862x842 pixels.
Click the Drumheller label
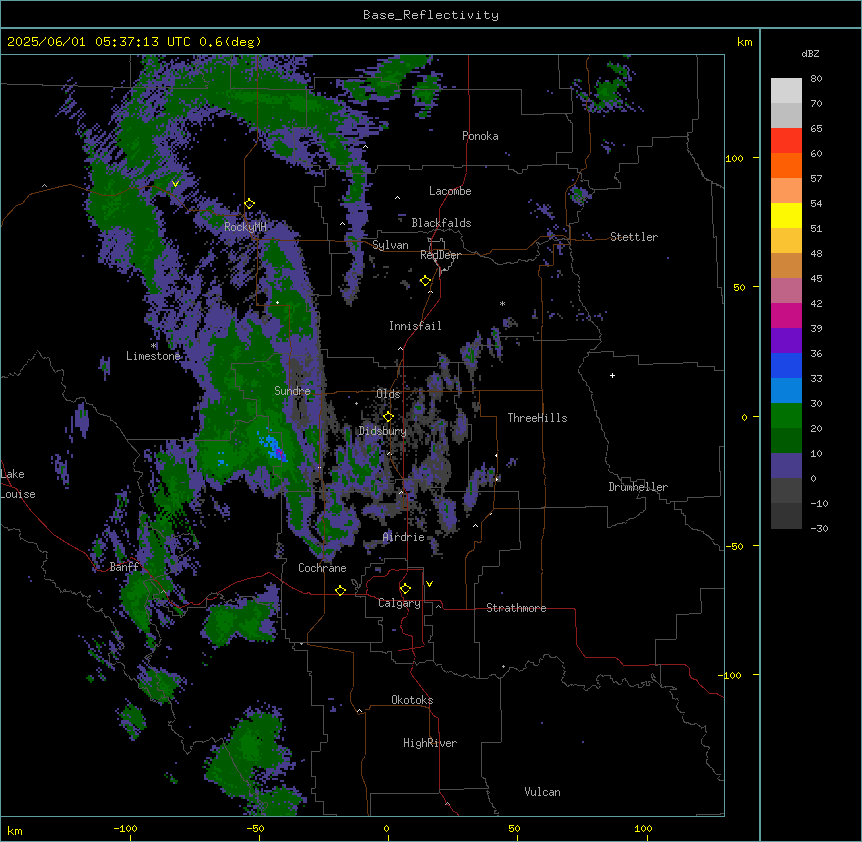tap(638, 487)
